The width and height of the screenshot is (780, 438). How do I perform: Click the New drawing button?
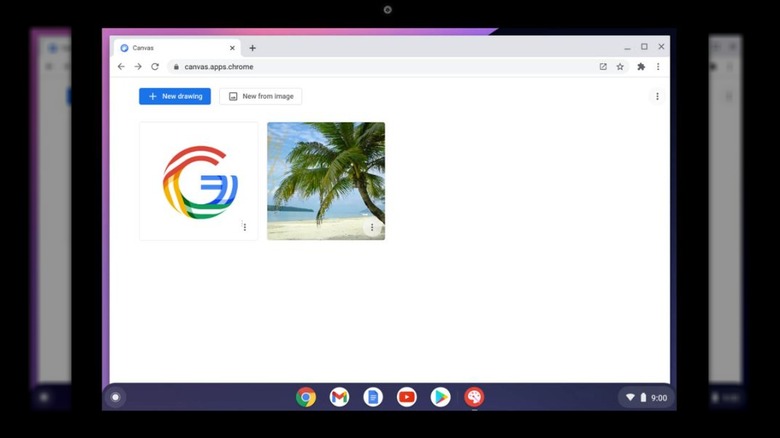click(175, 96)
